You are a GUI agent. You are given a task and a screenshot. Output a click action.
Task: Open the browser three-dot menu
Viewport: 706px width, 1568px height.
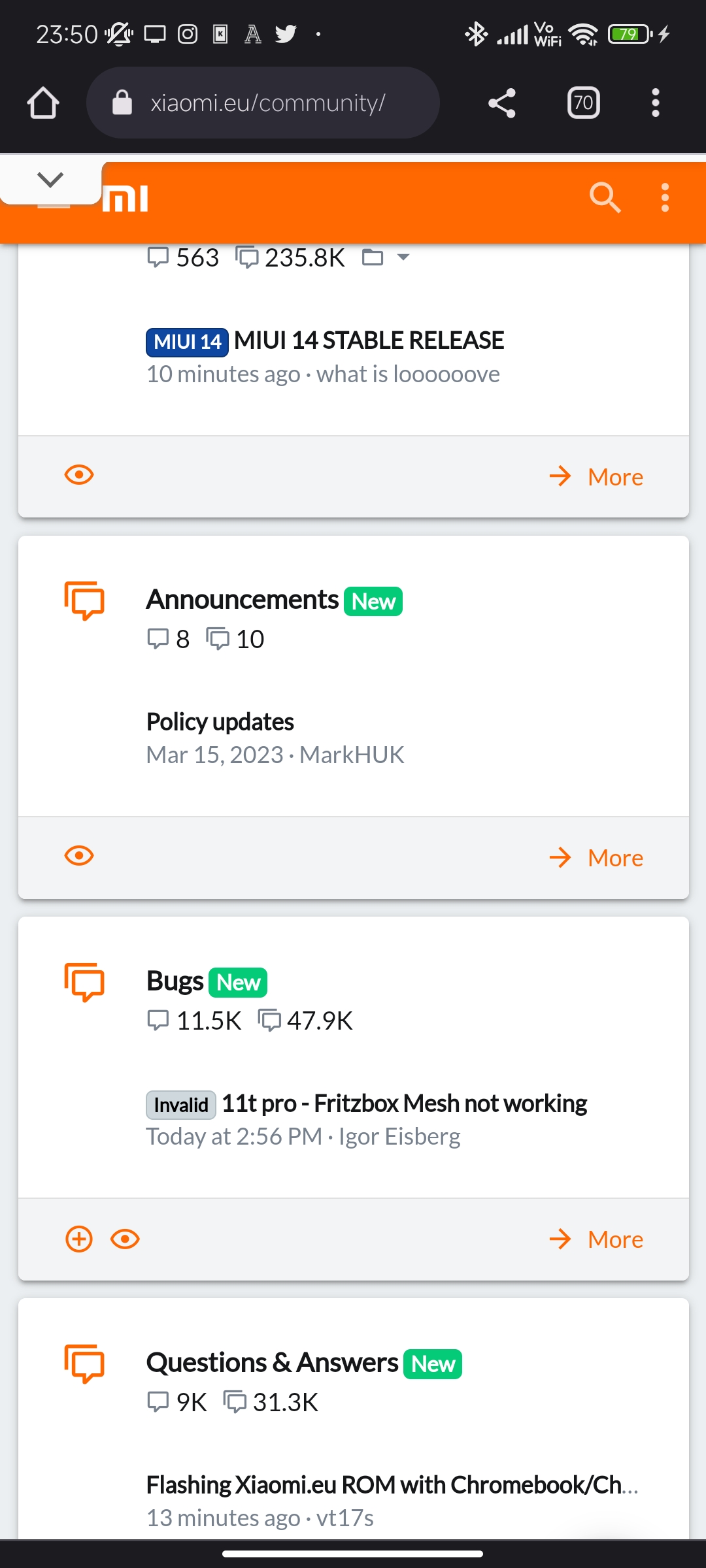pyautogui.click(x=655, y=103)
